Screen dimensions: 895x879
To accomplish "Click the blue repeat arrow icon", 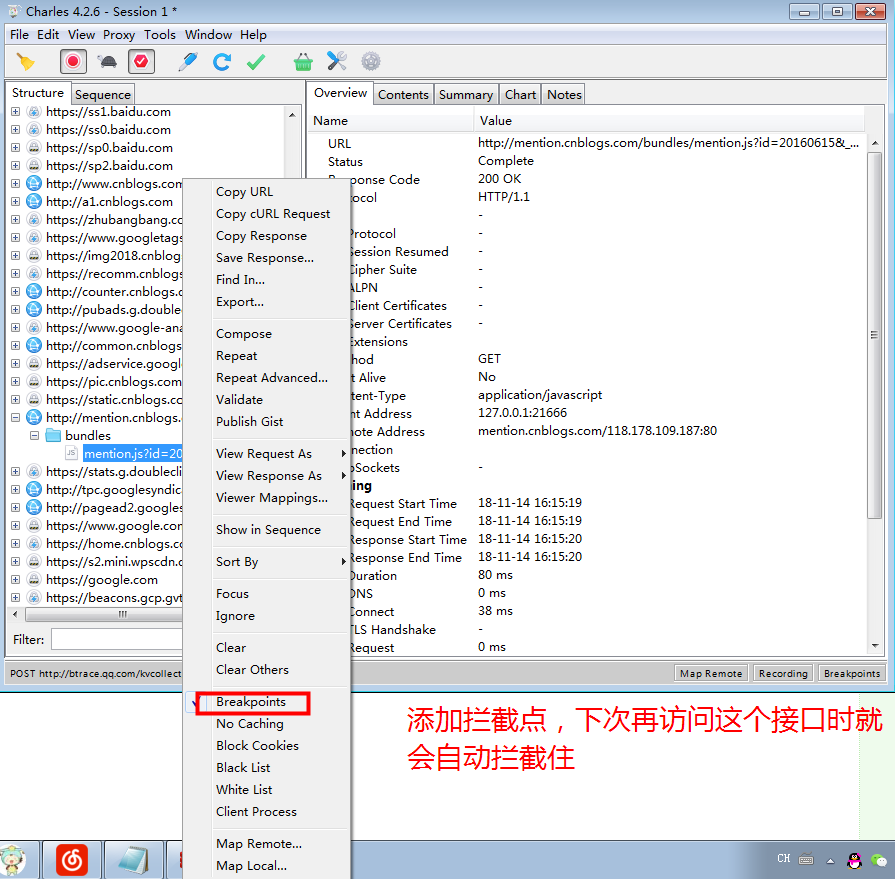I will click(221, 61).
